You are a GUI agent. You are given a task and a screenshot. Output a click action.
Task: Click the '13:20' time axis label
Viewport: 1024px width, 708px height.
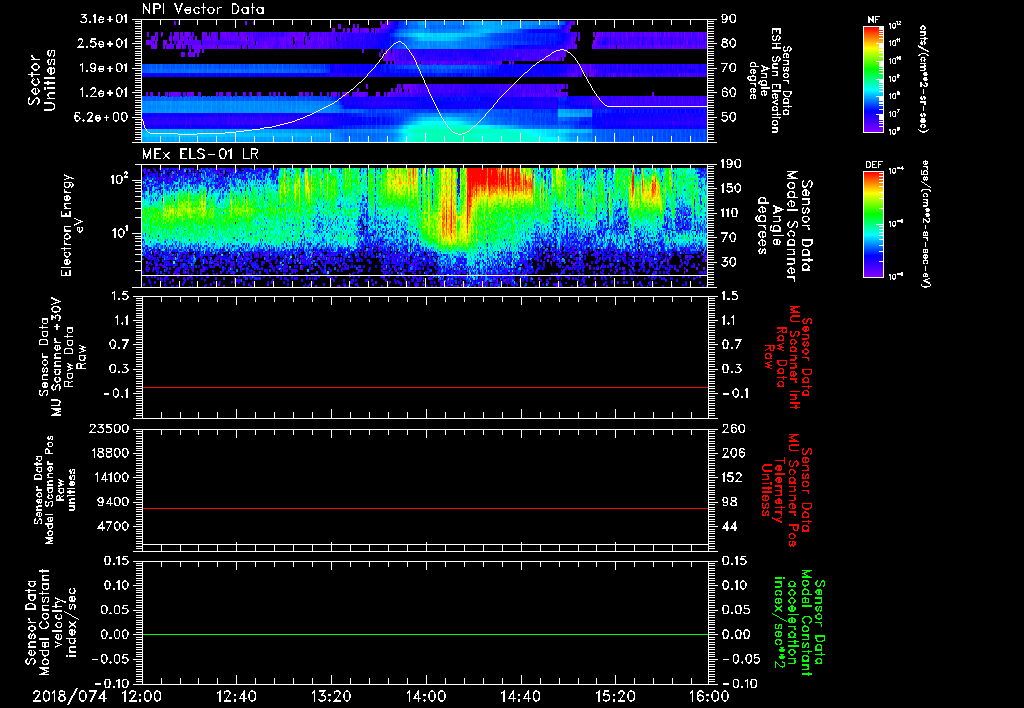(331, 697)
